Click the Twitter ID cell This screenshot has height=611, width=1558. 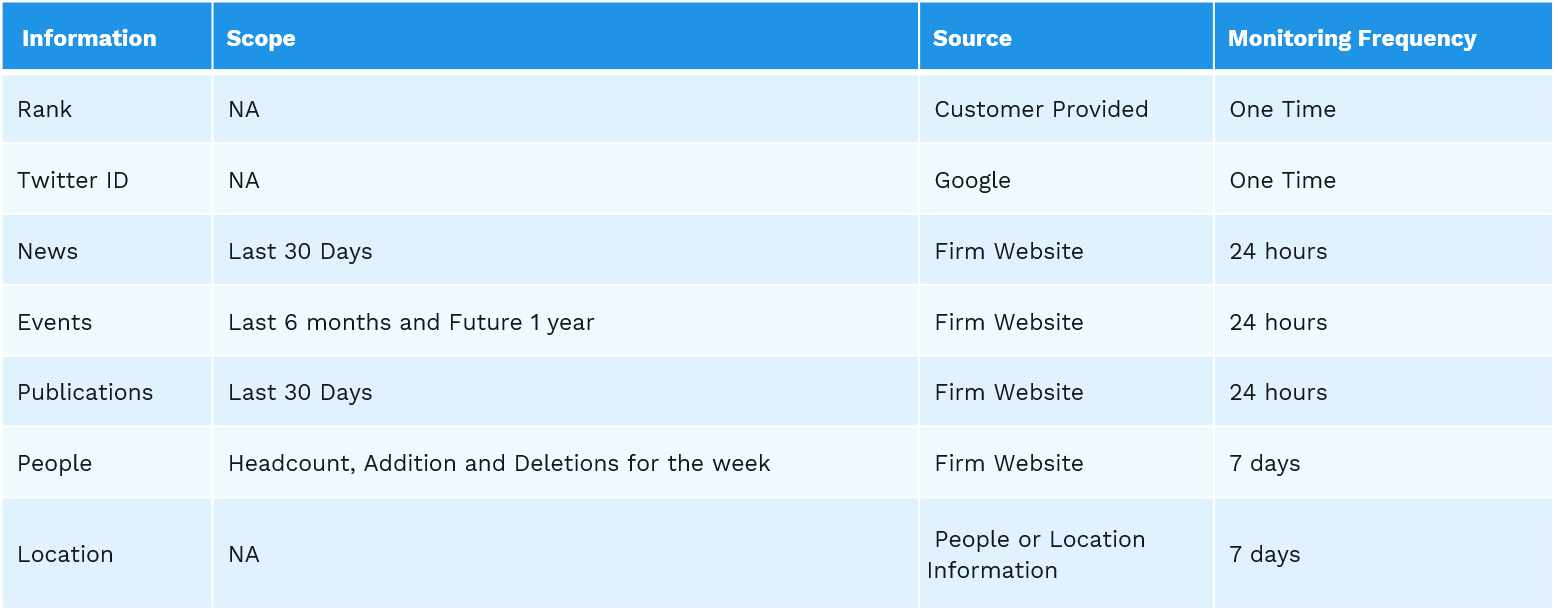(x=73, y=180)
